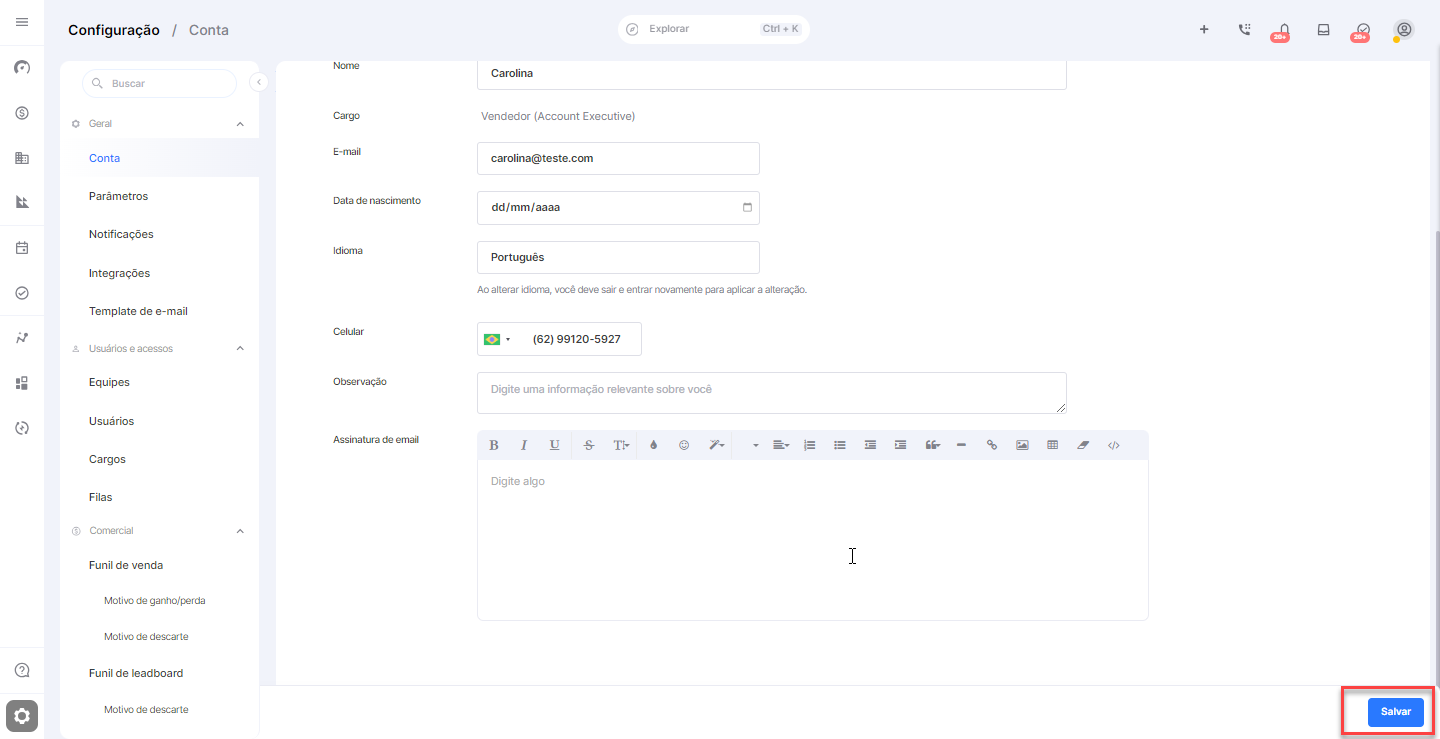Clear formatting with eraser icon
Screen dimensions: 1440x739
[1082, 445]
